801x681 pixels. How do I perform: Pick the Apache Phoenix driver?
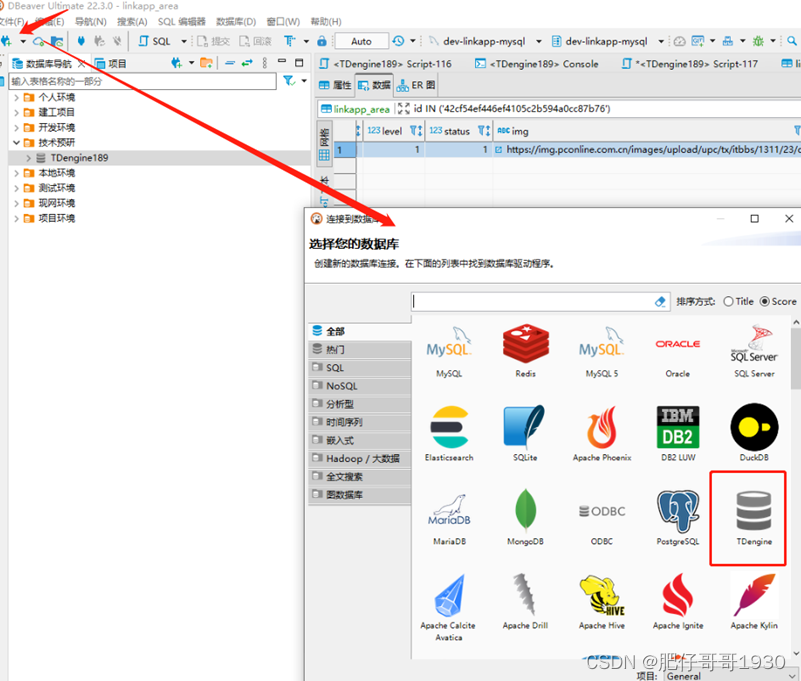602,434
